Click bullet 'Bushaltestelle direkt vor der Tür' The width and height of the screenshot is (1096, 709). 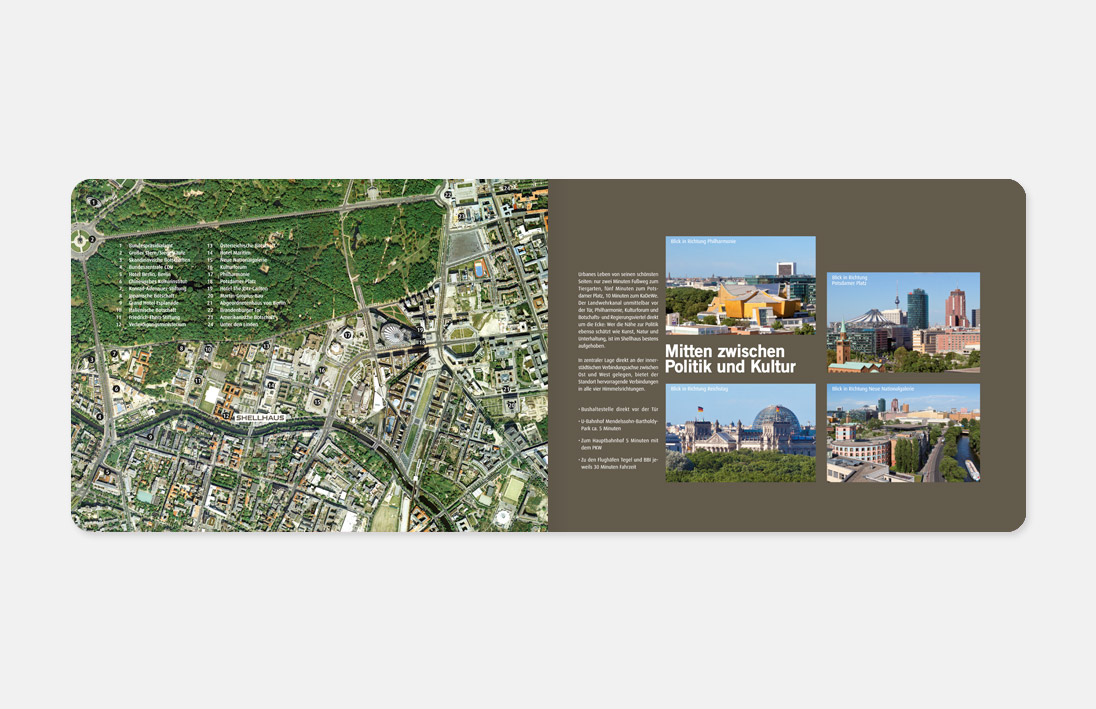click(x=619, y=409)
